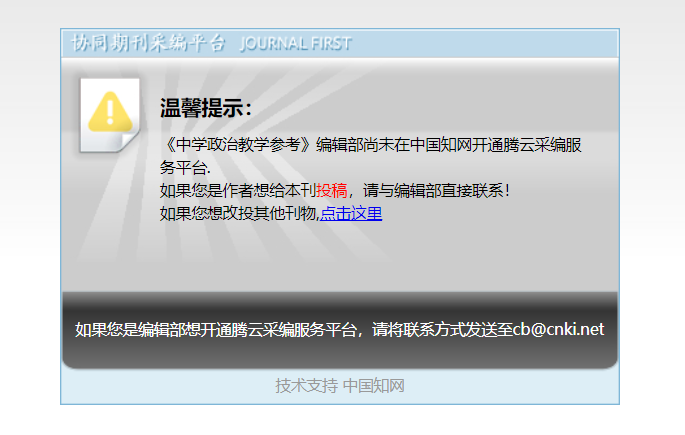Click the 技术支持 中国知网 footer text
The height and width of the screenshot is (435, 685).
pos(340,386)
